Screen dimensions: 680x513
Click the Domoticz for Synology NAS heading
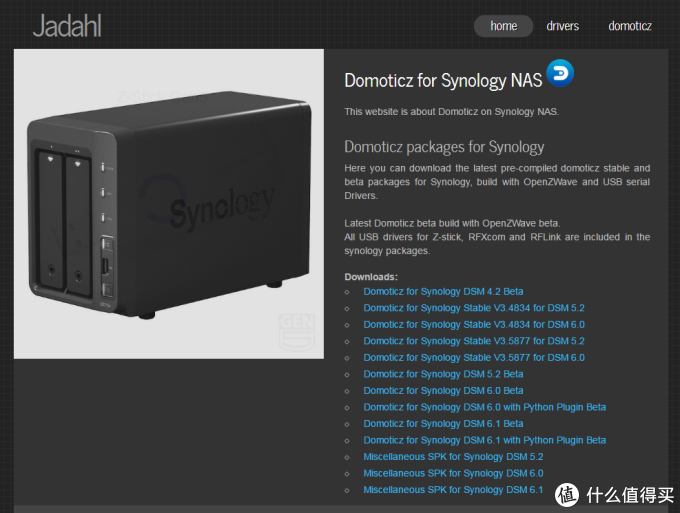tap(443, 80)
